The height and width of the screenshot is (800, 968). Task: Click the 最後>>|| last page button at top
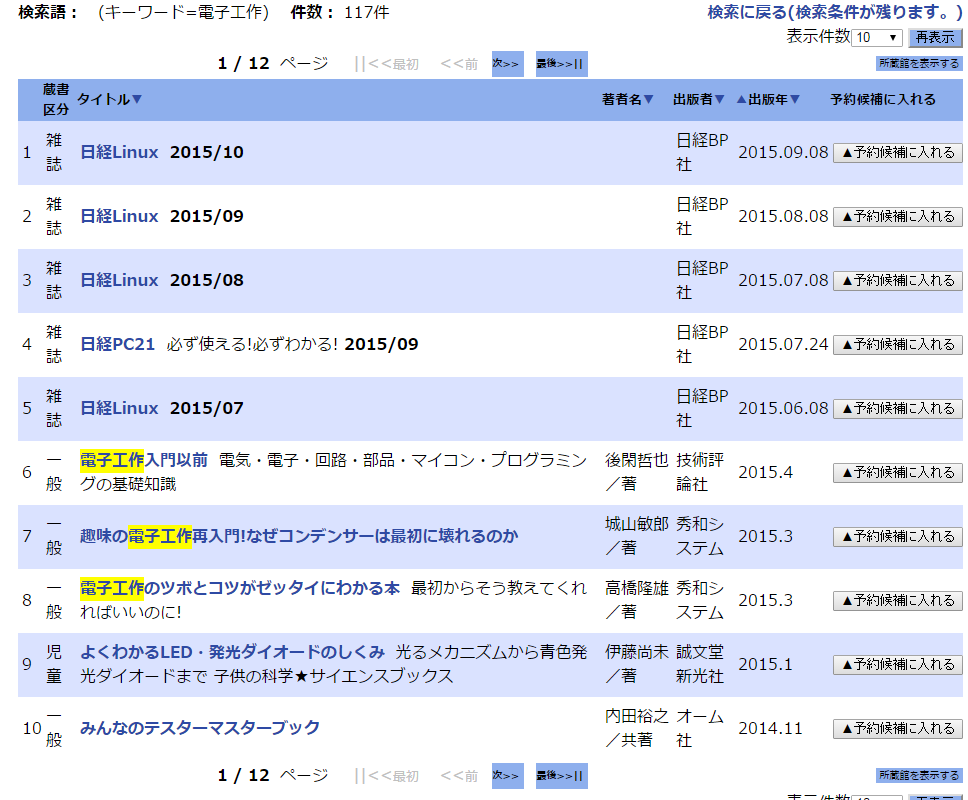click(559, 63)
